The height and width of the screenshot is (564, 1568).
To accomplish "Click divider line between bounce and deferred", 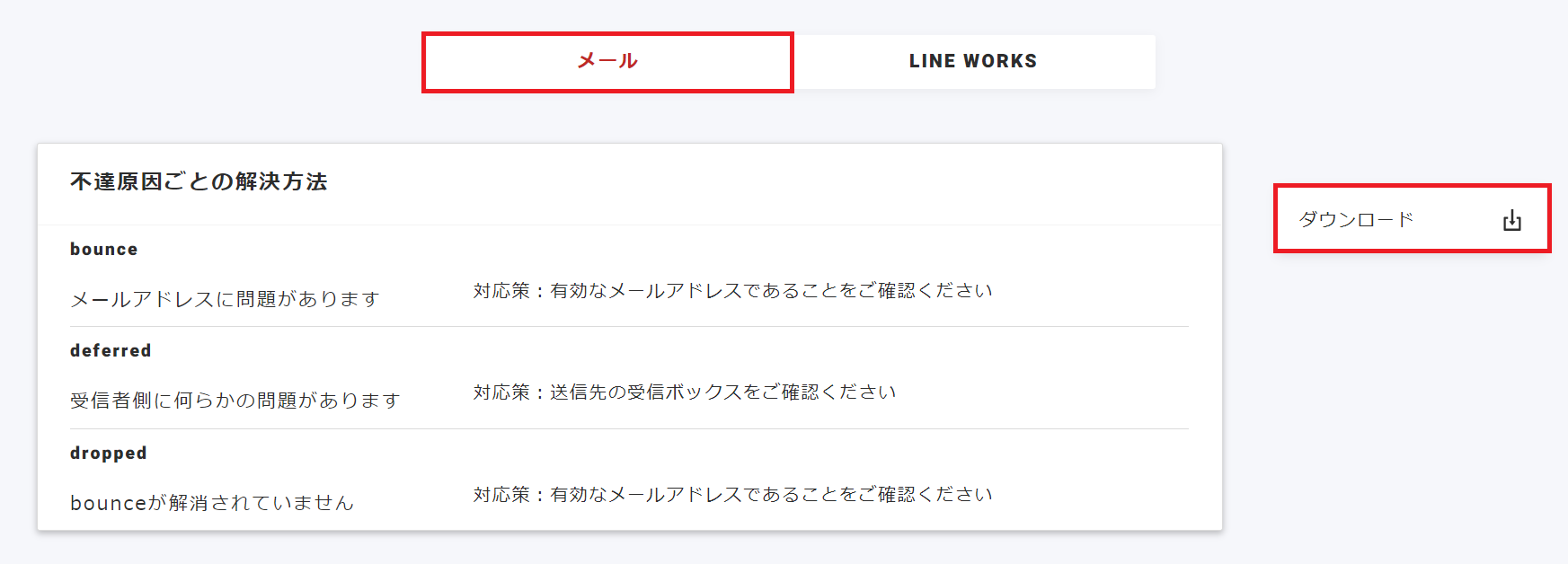I will coord(629,327).
